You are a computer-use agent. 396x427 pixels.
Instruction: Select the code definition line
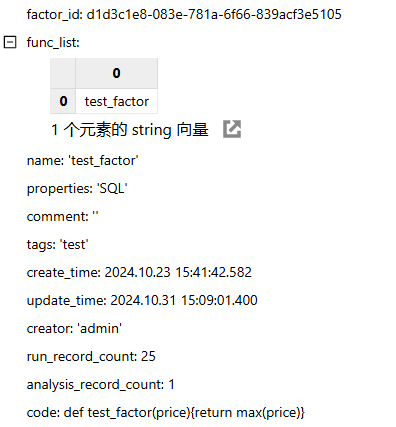(166, 413)
